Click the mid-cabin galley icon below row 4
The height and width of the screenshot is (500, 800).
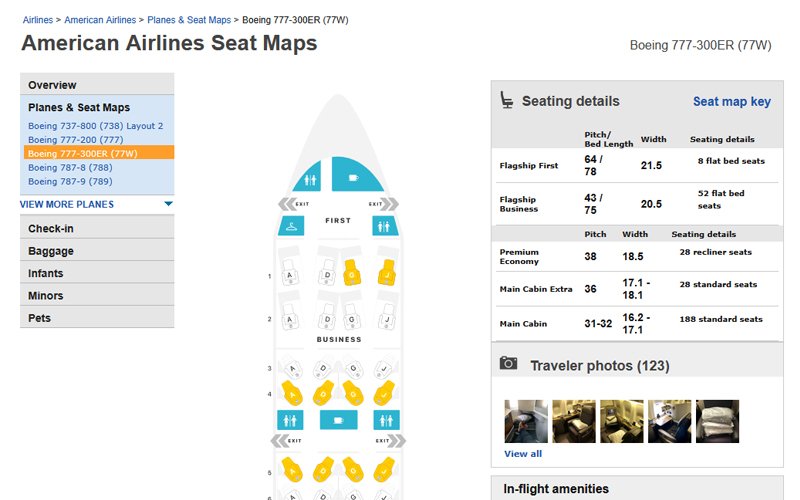(339, 420)
